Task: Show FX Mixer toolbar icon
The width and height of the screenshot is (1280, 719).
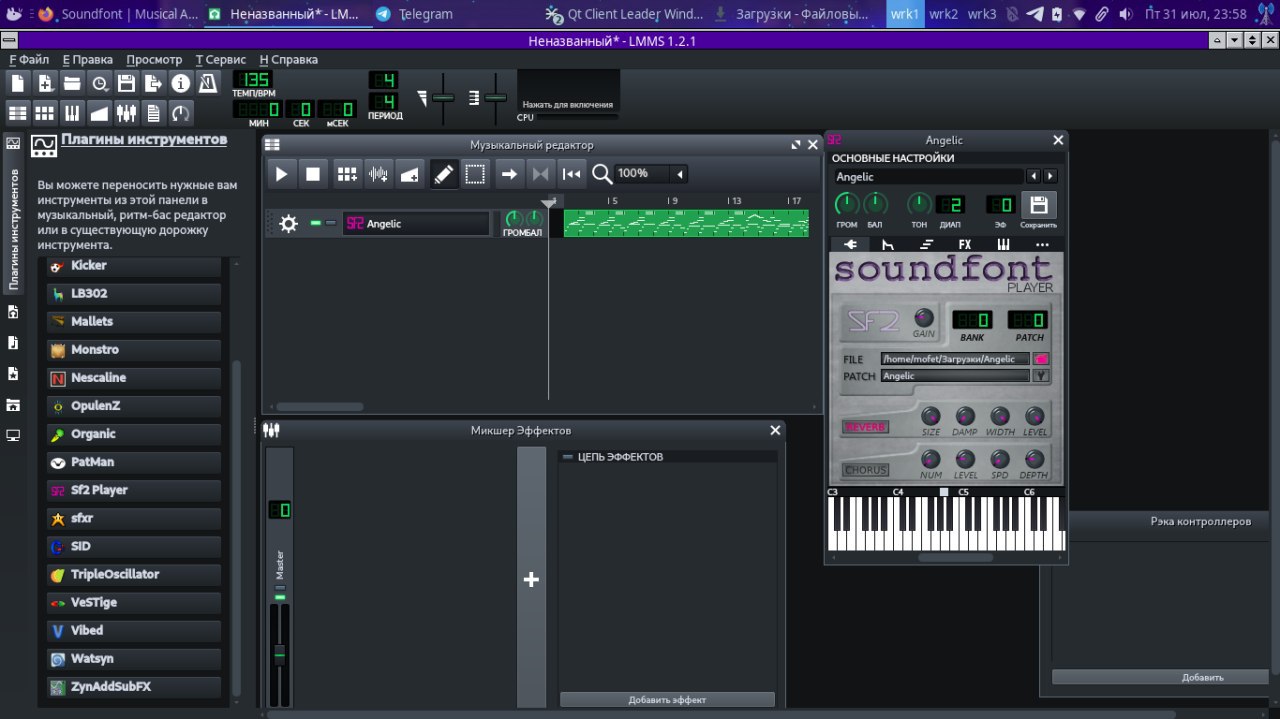Action: pyautogui.click(x=126, y=112)
